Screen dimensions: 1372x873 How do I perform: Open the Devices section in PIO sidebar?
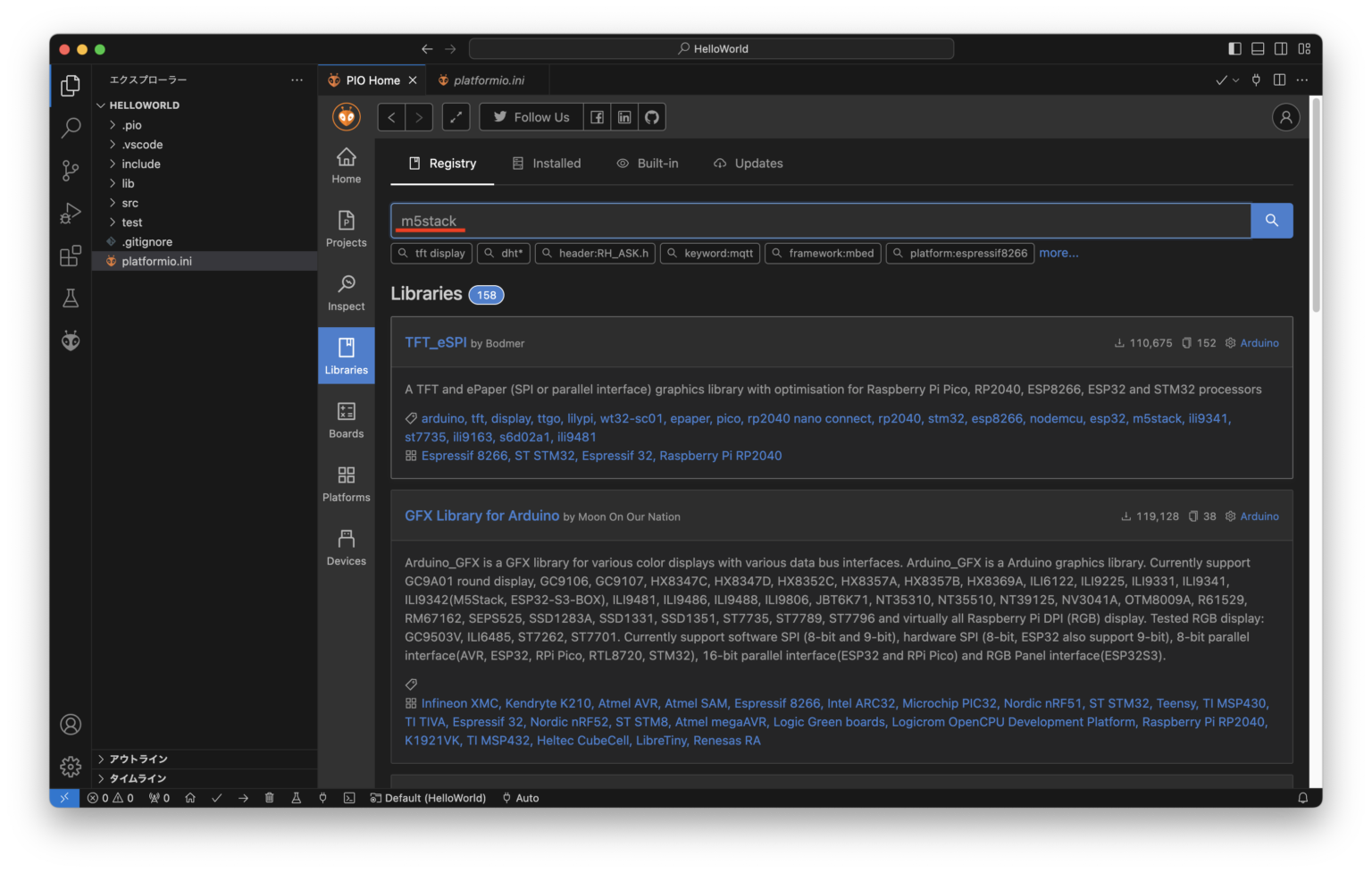point(346,547)
